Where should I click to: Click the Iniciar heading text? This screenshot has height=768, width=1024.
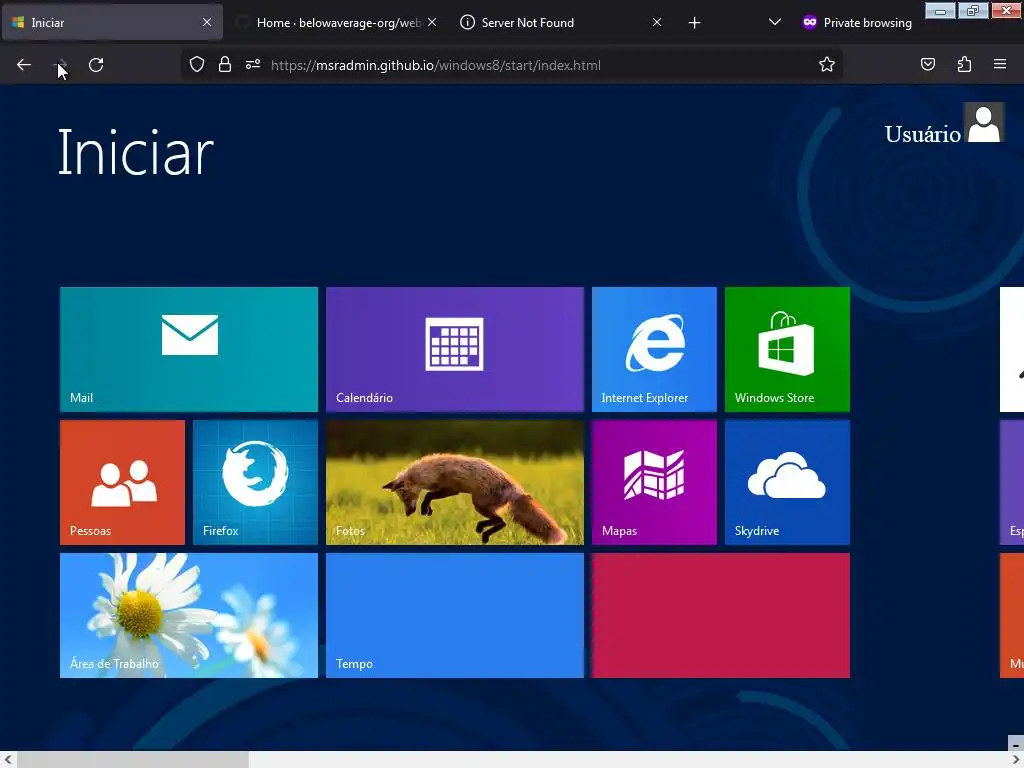136,152
